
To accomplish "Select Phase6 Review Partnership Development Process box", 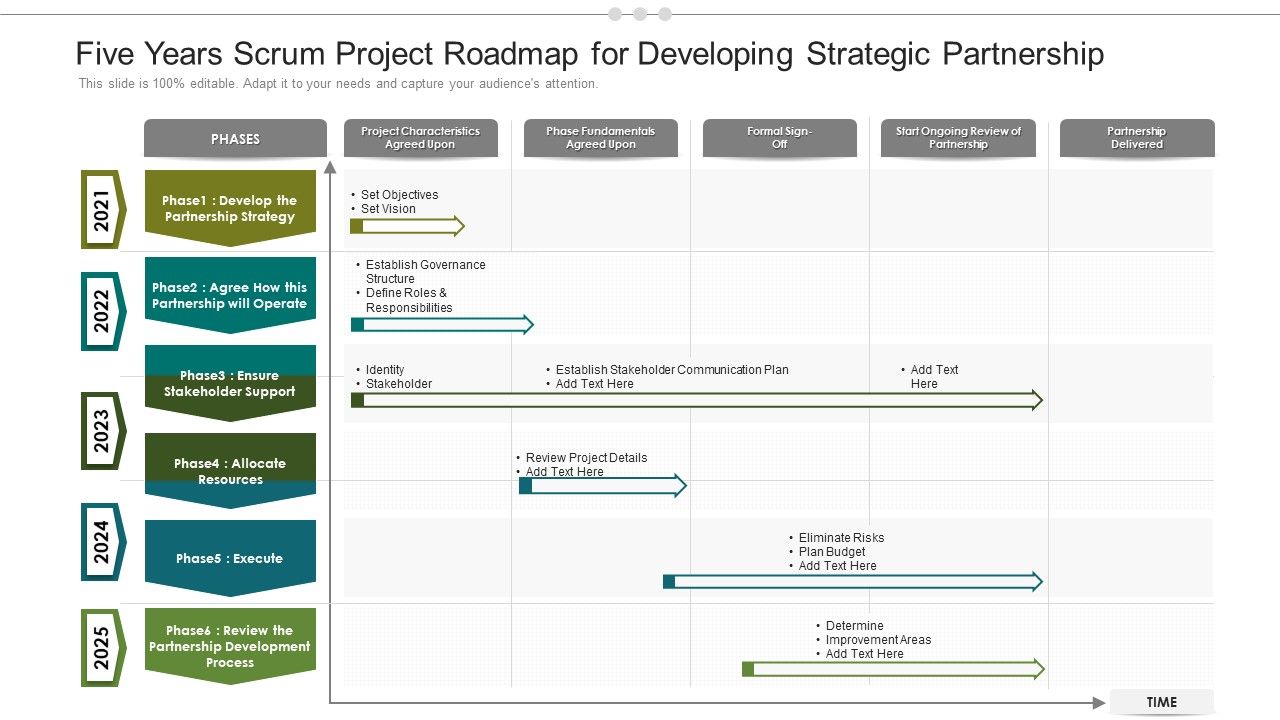I will pos(230,646).
